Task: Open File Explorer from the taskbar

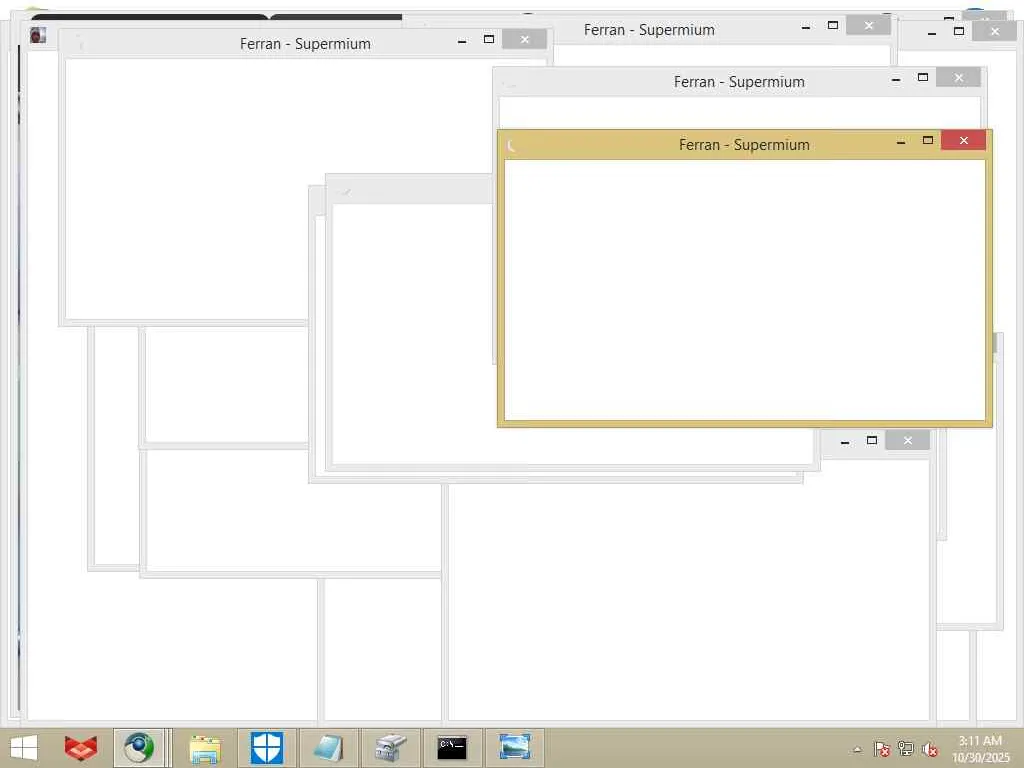Action: pyautogui.click(x=204, y=748)
